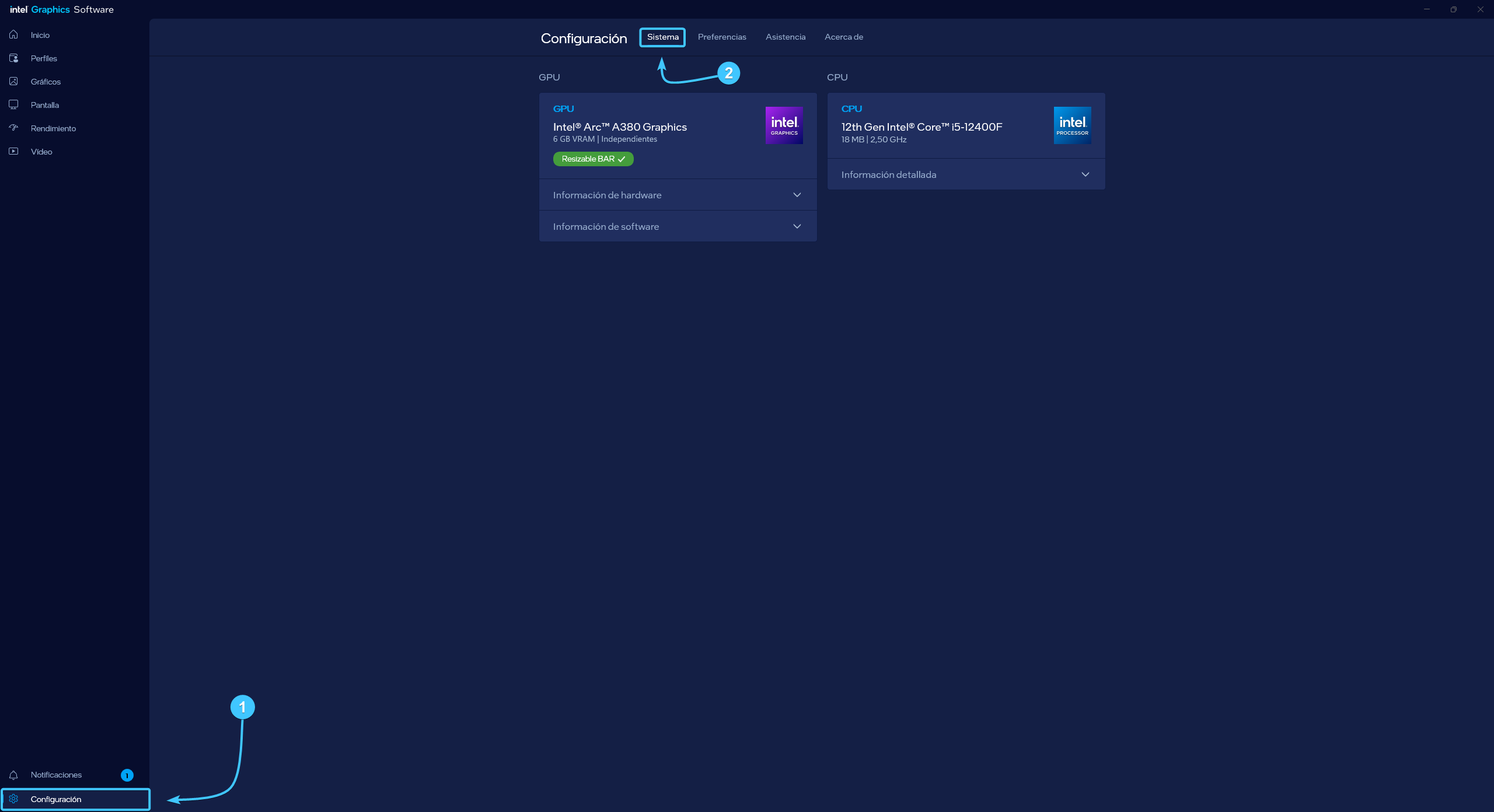Viewport: 1494px width, 812px height.
Task: Switch to the Sistema tab
Action: [x=662, y=37]
